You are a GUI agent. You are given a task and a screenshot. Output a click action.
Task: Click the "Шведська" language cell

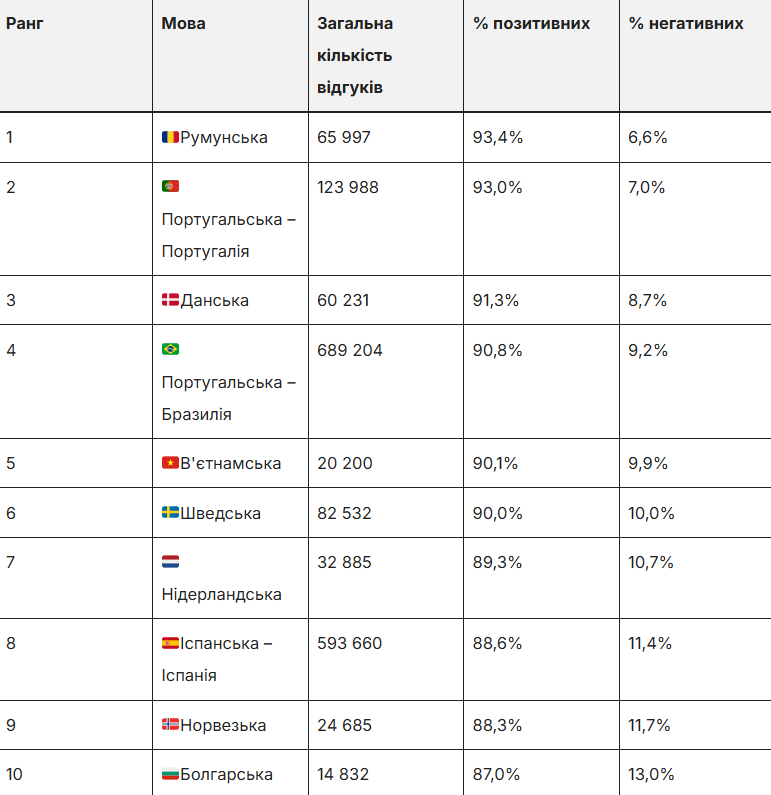click(220, 513)
